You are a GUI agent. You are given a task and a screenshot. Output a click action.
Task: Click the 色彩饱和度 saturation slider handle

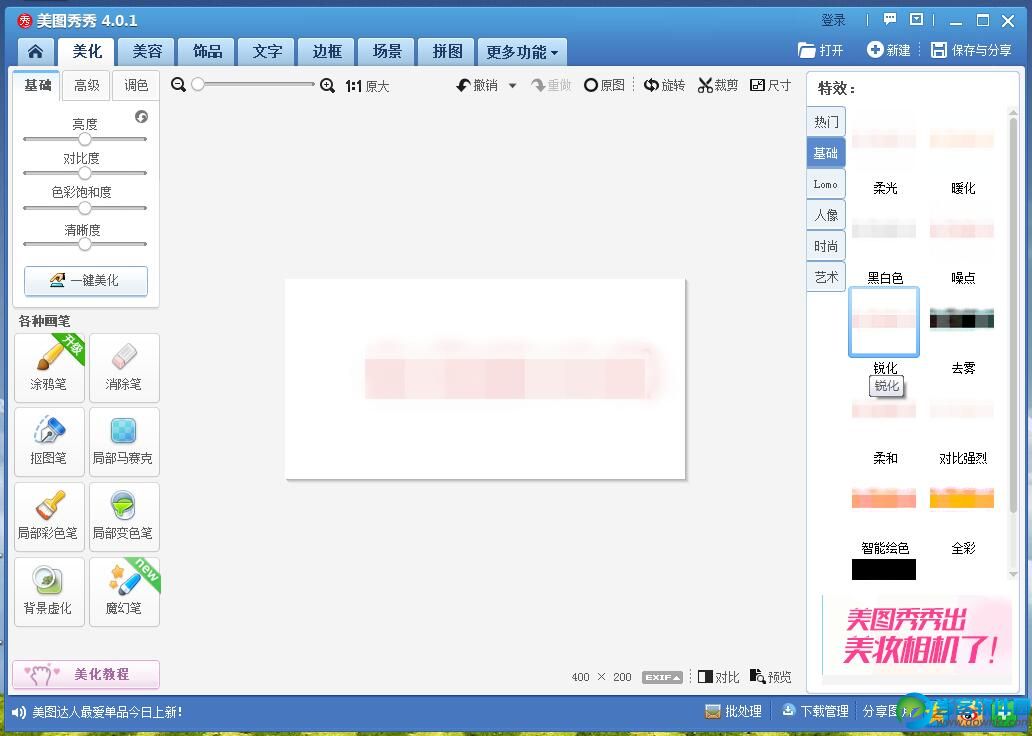(84, 208)
